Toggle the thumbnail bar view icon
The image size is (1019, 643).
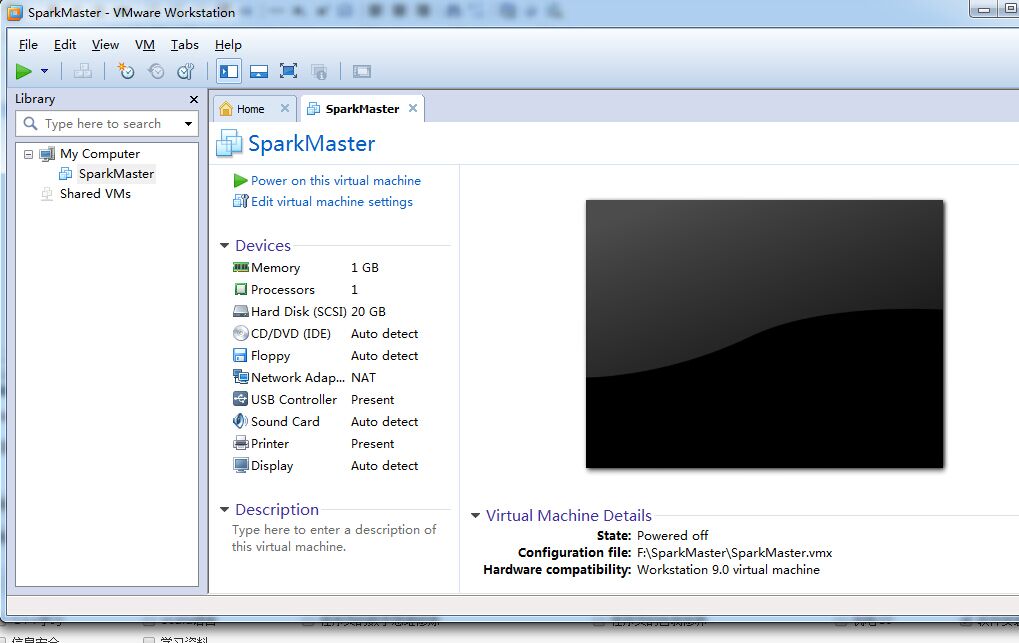[x=259, y=72]
